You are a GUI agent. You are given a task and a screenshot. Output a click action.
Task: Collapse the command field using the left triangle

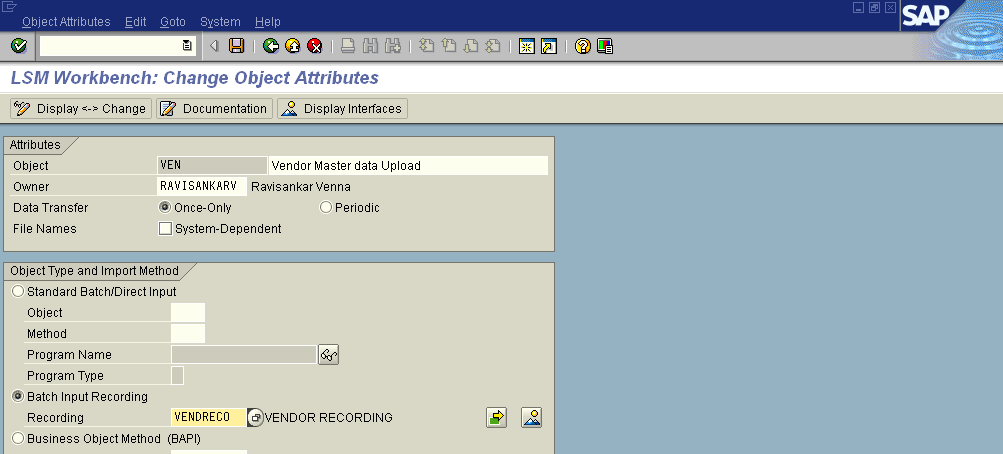click(215, 46)
